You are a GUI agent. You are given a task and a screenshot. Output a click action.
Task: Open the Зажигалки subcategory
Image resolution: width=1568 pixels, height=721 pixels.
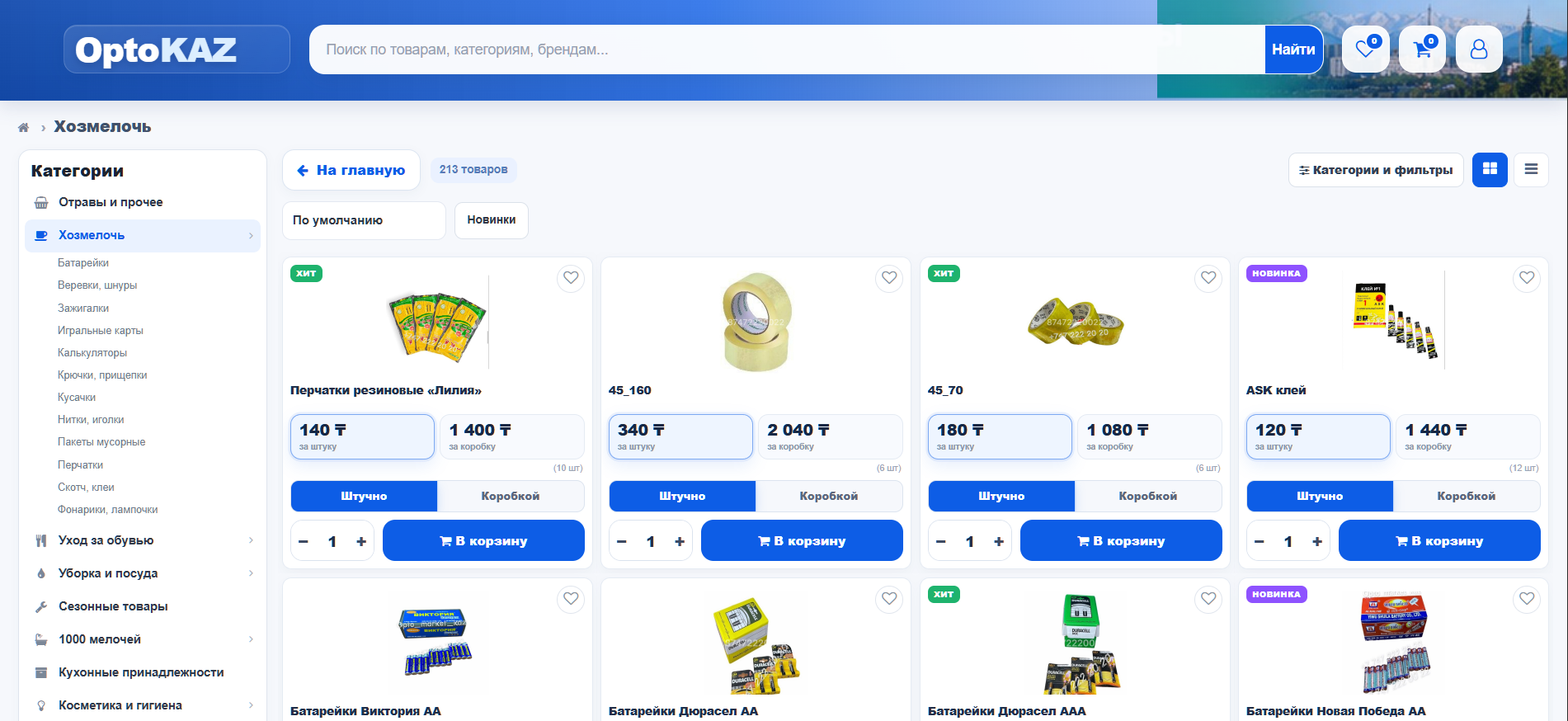click(x=83, y=308)
